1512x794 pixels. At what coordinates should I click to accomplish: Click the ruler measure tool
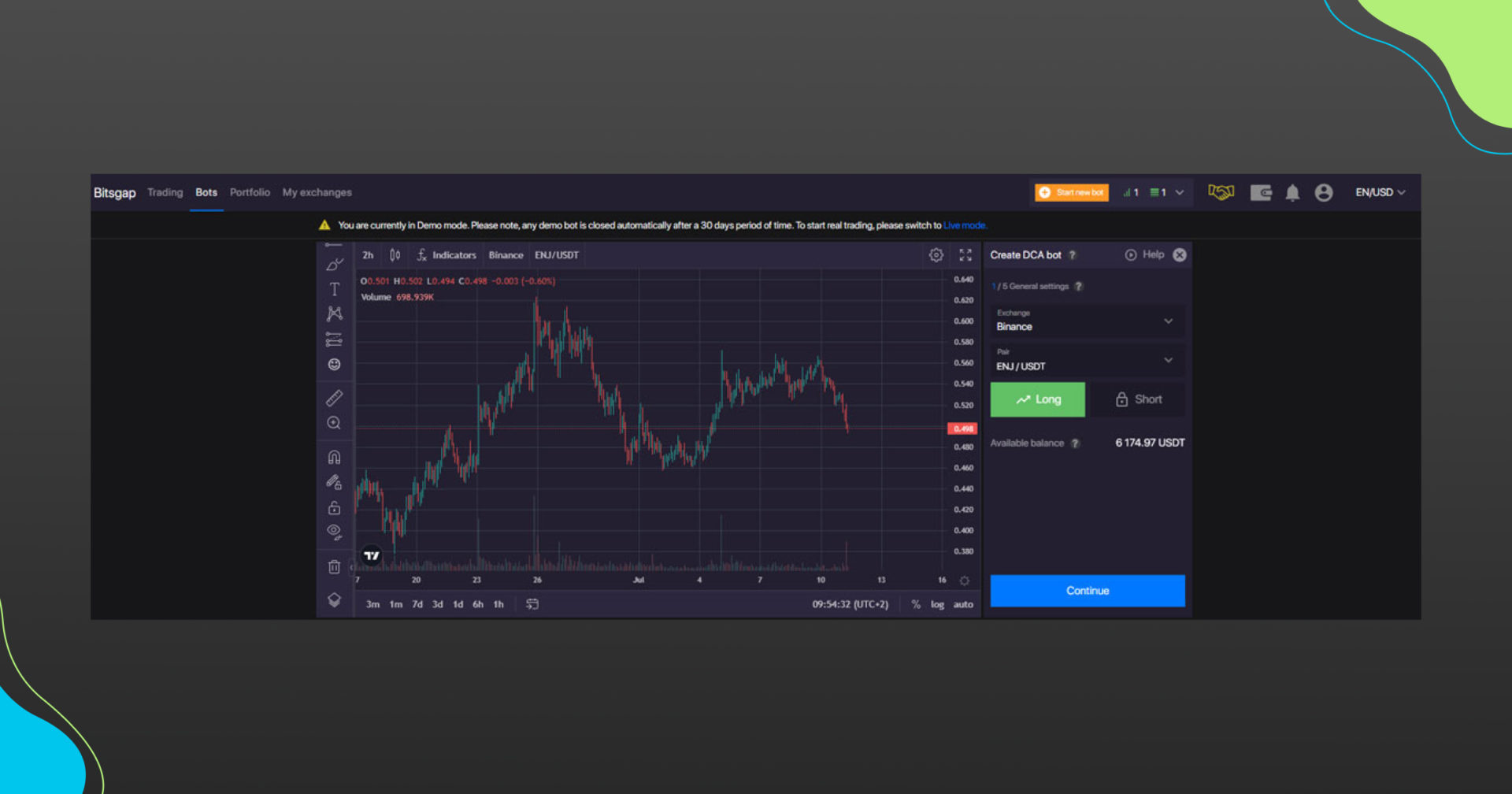[x=334, y=398]
